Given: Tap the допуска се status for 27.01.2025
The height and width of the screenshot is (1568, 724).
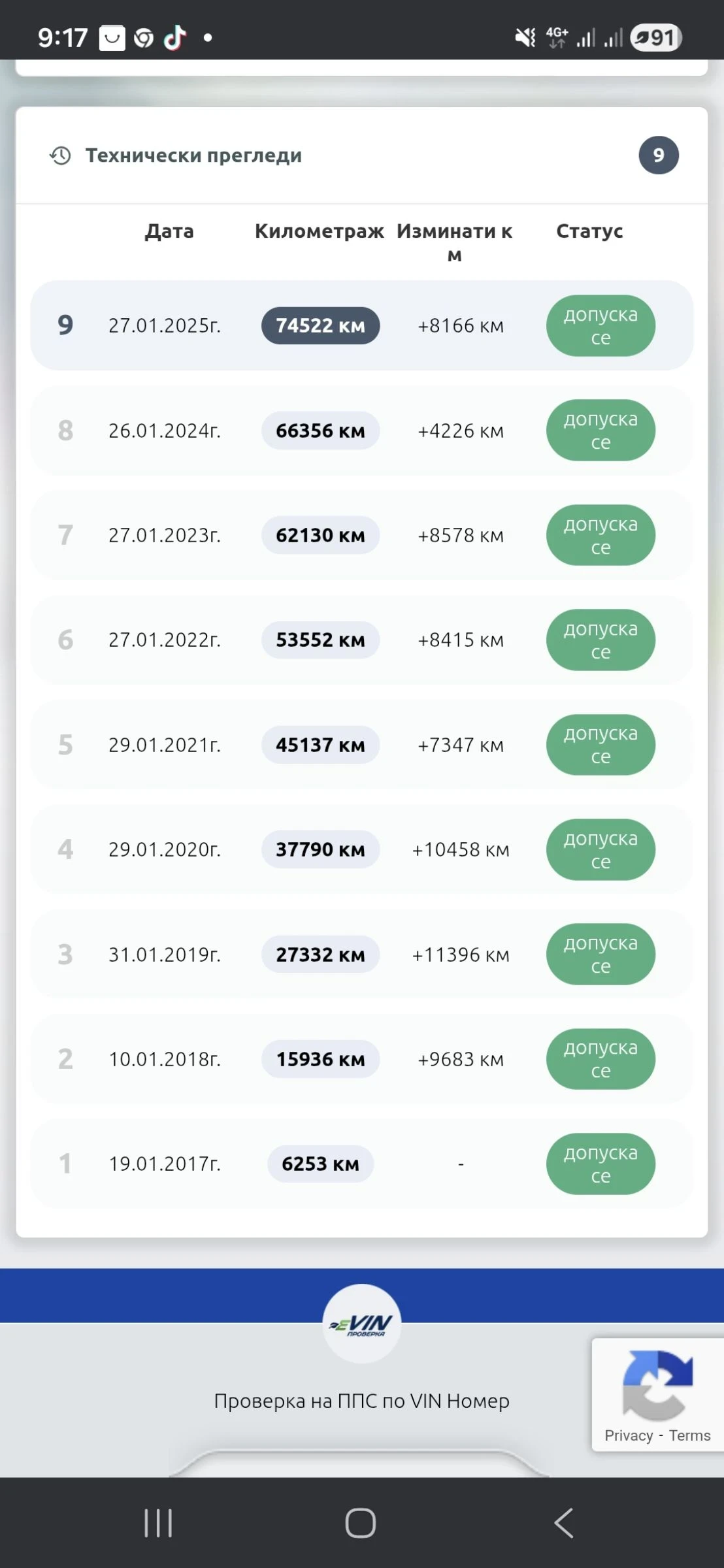Looking at the screenshot, I should pos(601,325).
